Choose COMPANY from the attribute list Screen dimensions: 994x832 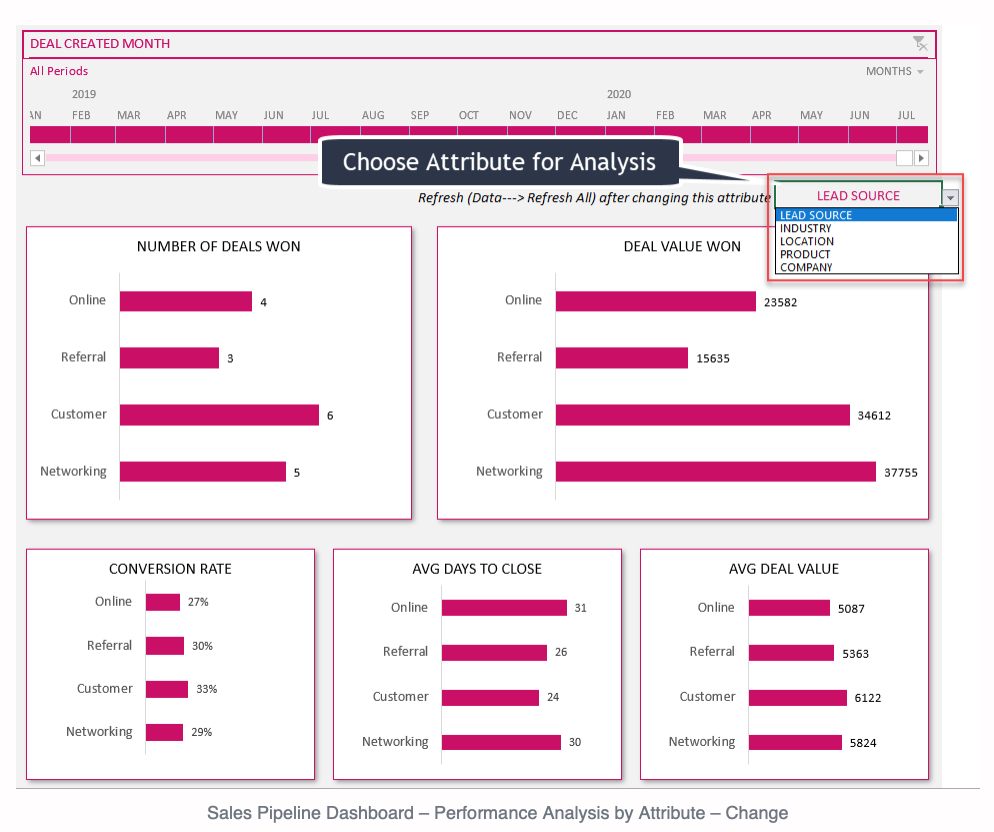tap(866, 267)
